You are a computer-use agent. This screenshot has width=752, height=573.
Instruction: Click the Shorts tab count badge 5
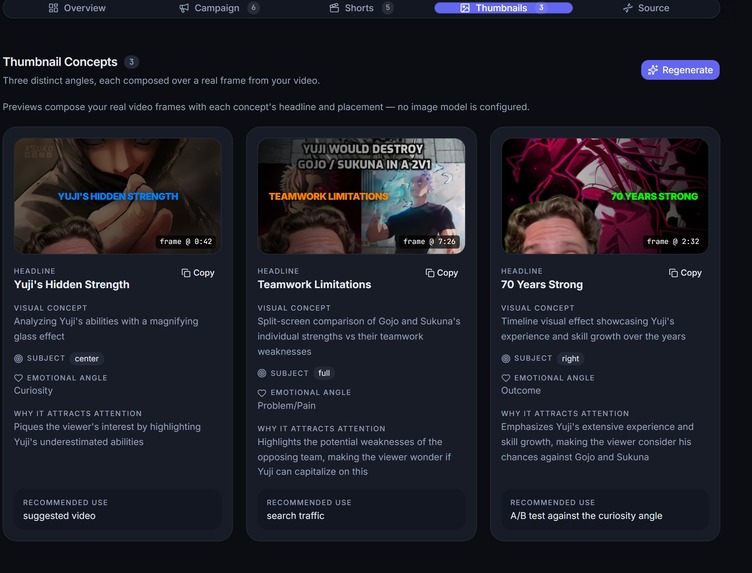click(388, 8)
